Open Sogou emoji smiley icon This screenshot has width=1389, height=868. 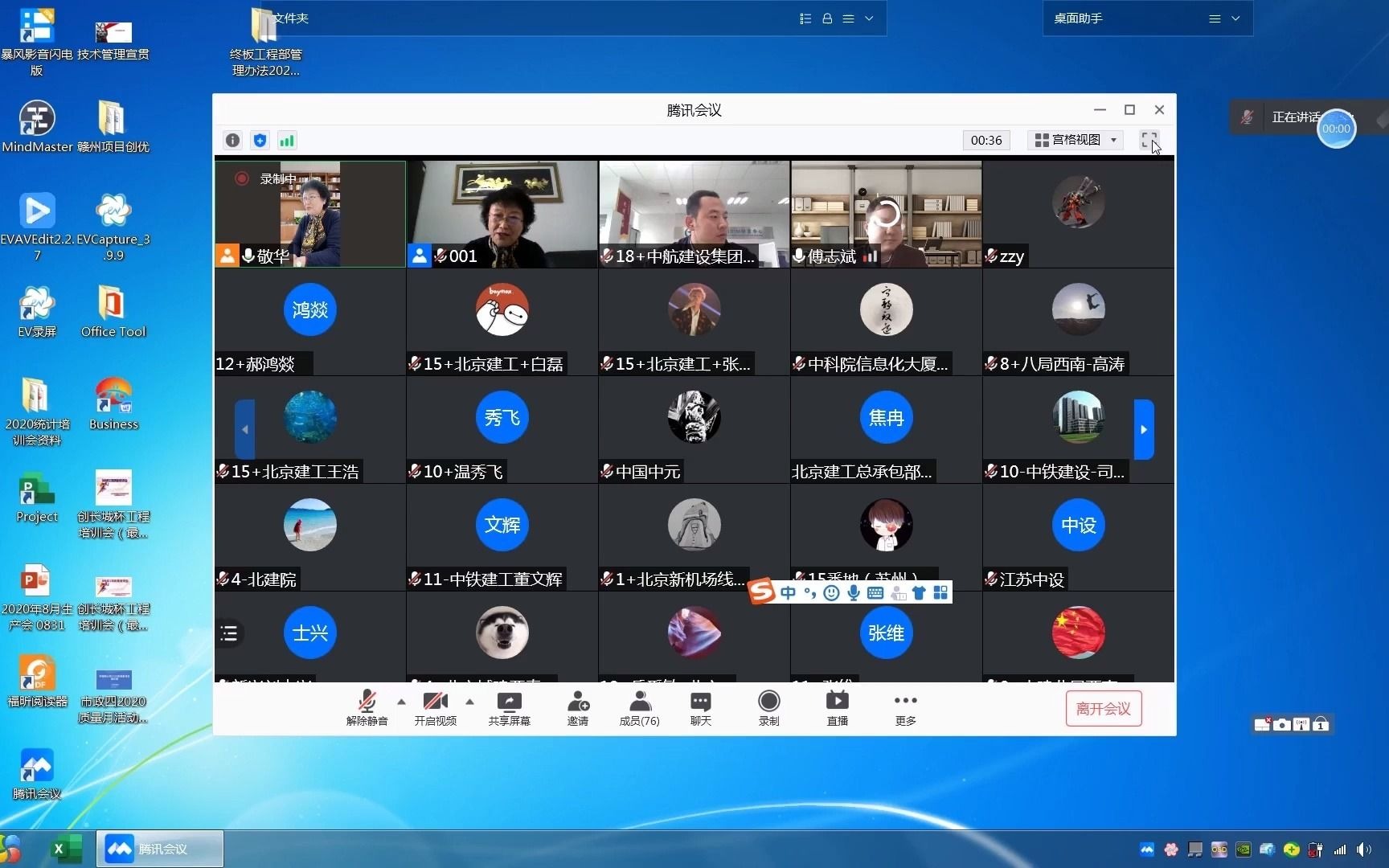(x=832, y=593)
